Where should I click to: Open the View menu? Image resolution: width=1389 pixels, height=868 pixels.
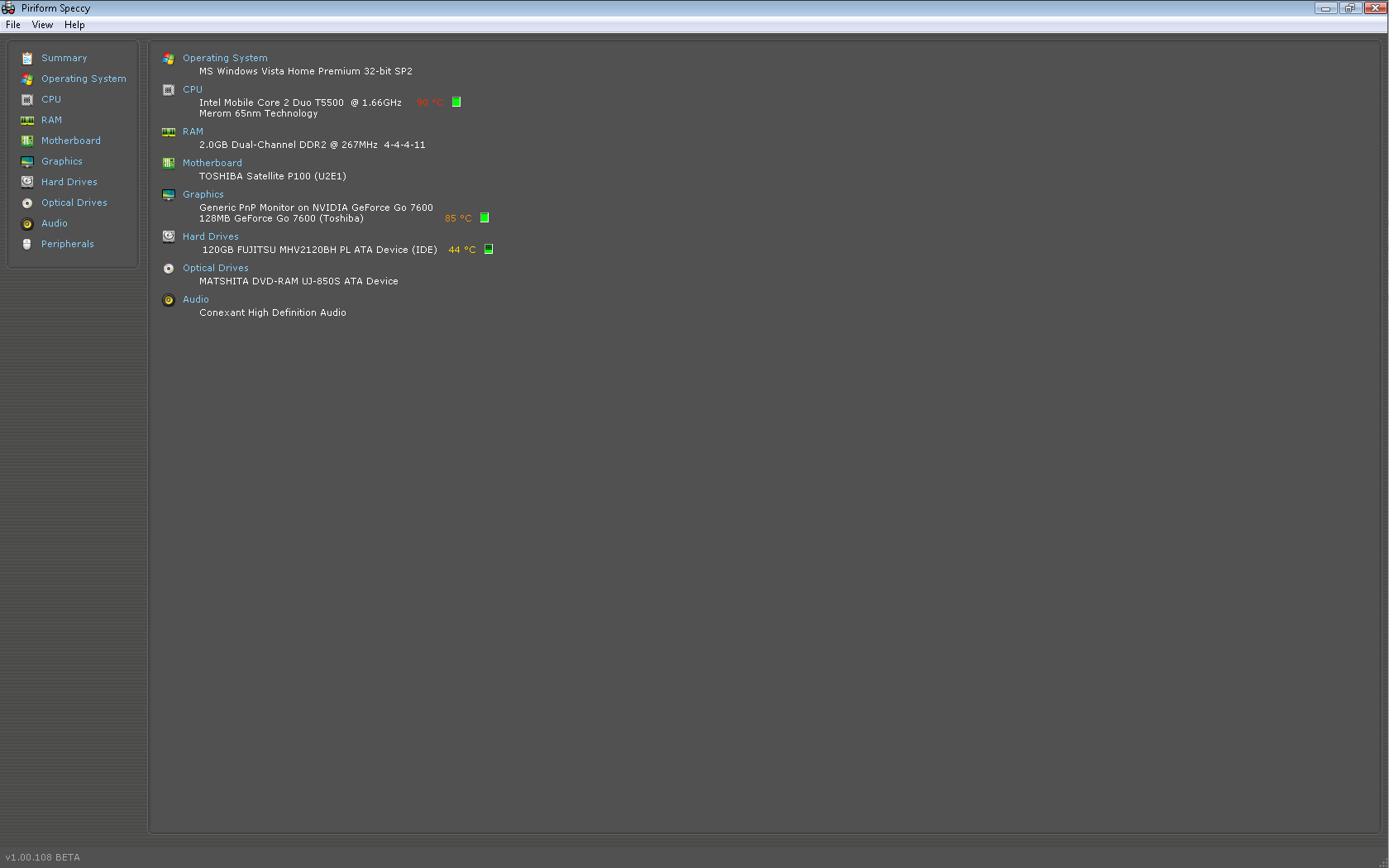coord(42,25)
